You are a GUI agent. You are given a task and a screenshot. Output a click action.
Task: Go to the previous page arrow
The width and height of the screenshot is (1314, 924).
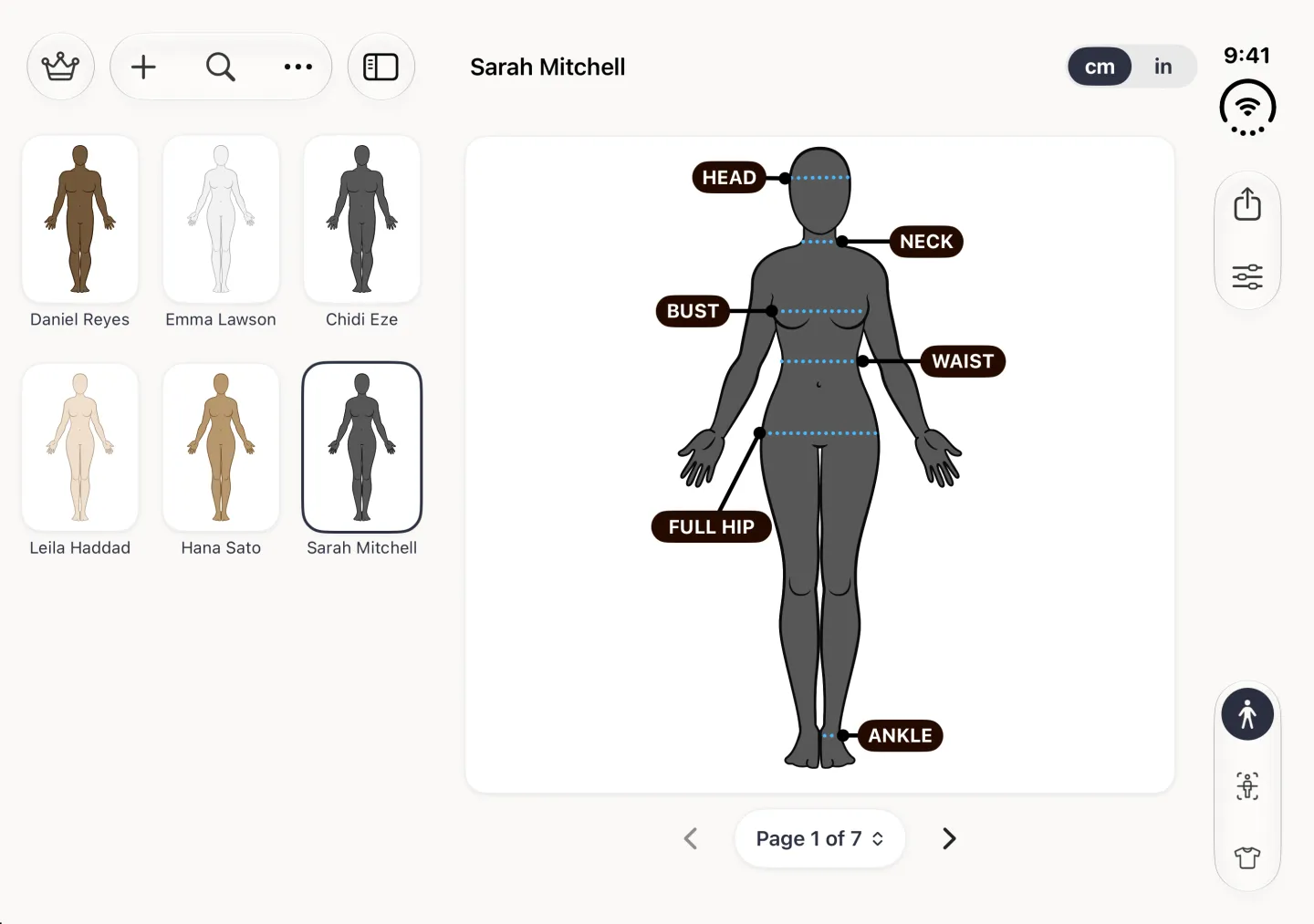(691, 838)
